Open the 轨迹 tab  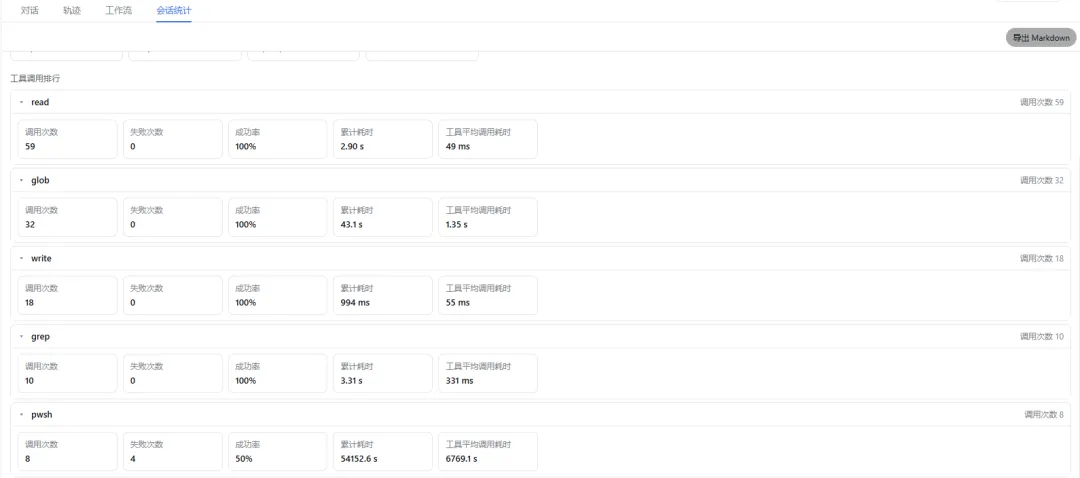coord(72,11)
